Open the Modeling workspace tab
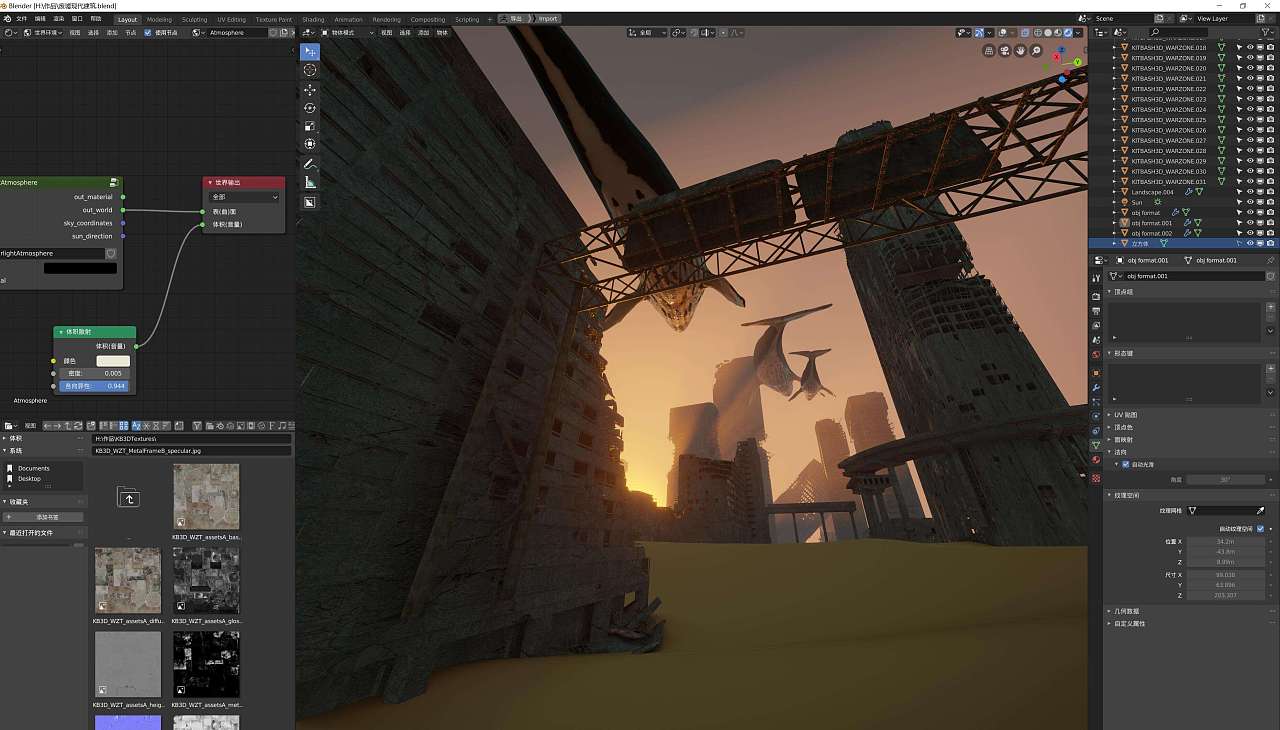Viewport: 1280px width, 730px height. (159, 19)
